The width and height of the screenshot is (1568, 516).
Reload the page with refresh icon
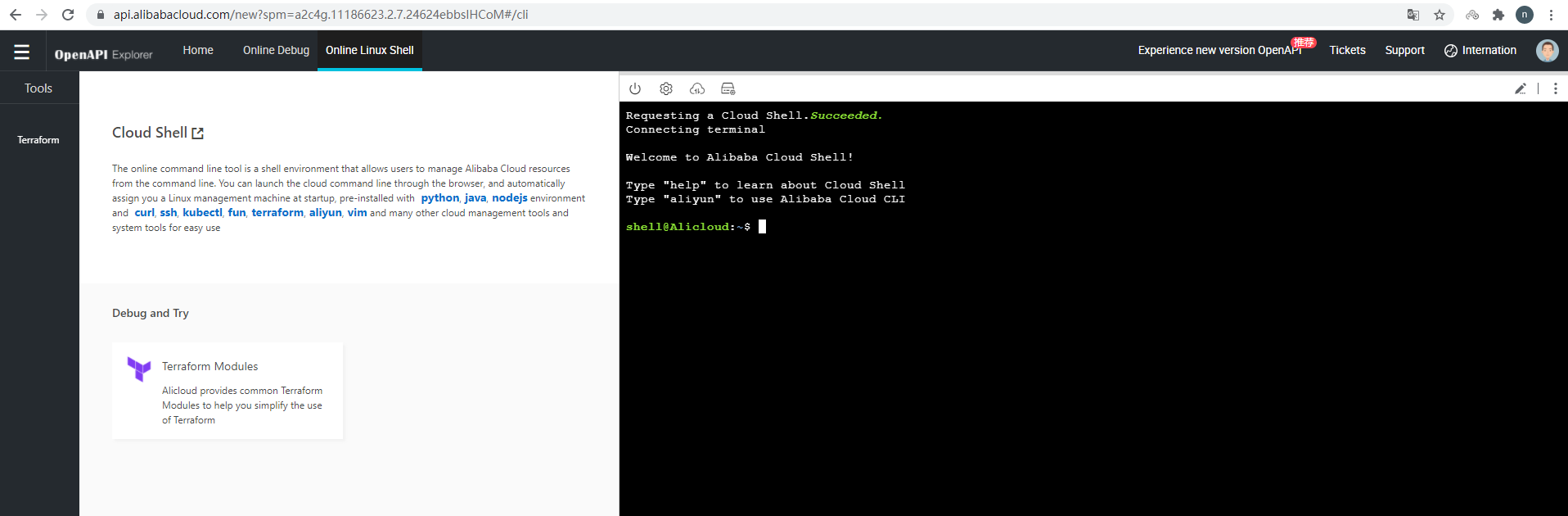point(68,15)
